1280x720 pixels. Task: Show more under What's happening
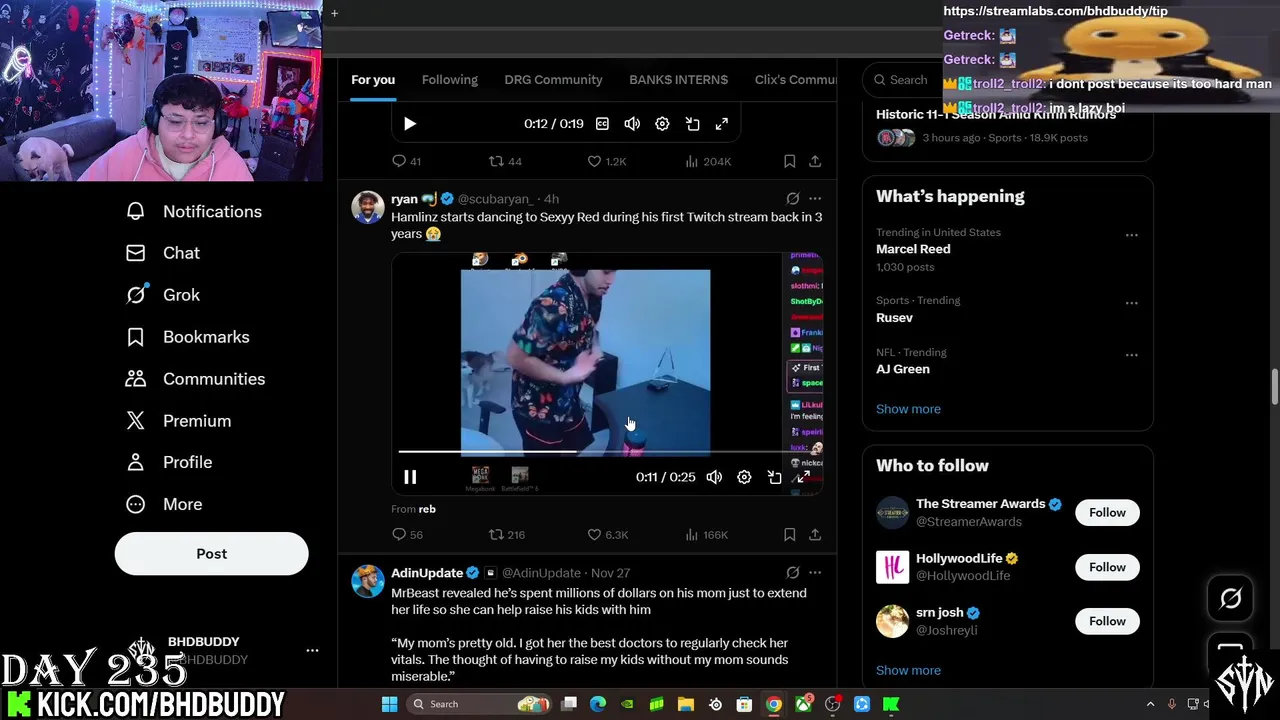tap(908, 409)
